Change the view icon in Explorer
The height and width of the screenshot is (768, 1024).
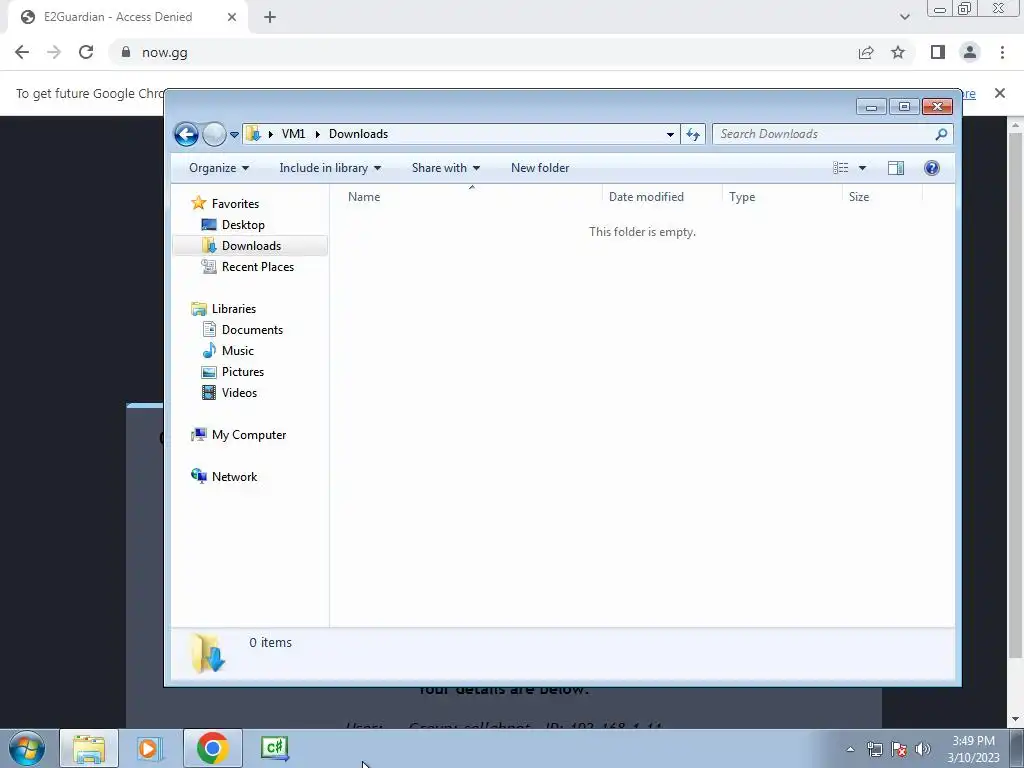pos(840,168)
